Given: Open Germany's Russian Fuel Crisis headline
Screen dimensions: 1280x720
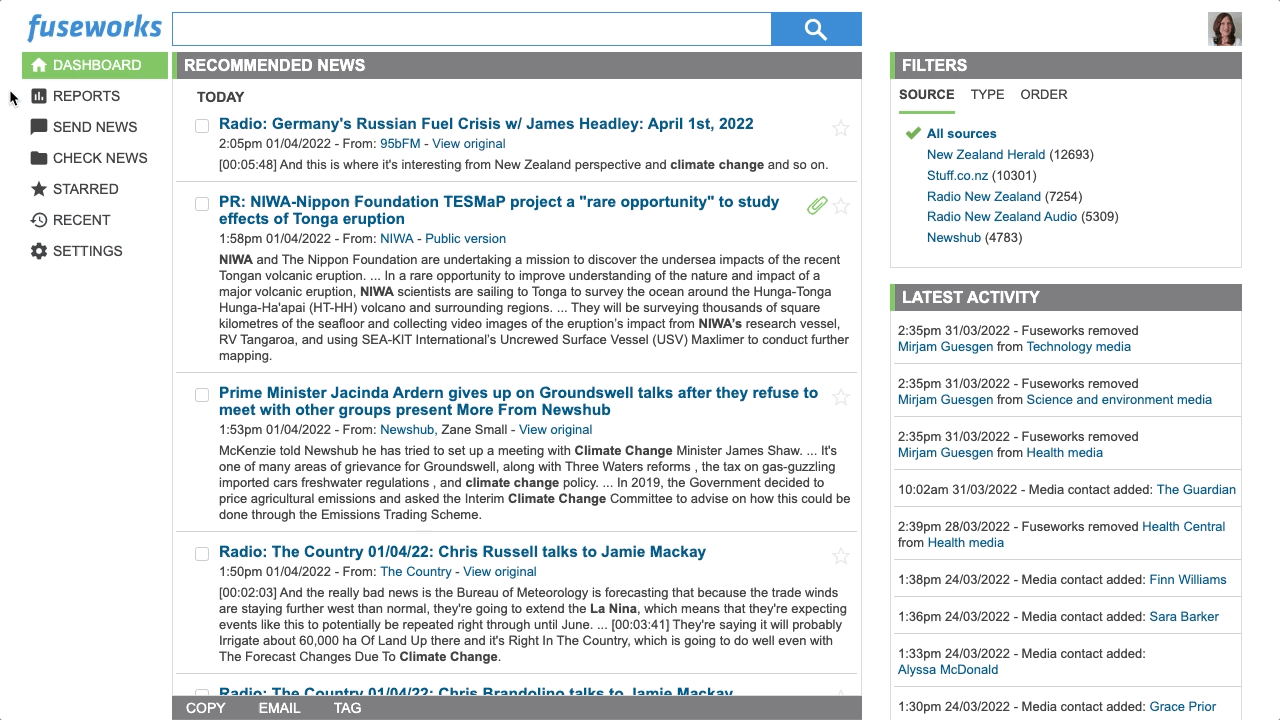Looking at the screenshot, I should point(486,124).
